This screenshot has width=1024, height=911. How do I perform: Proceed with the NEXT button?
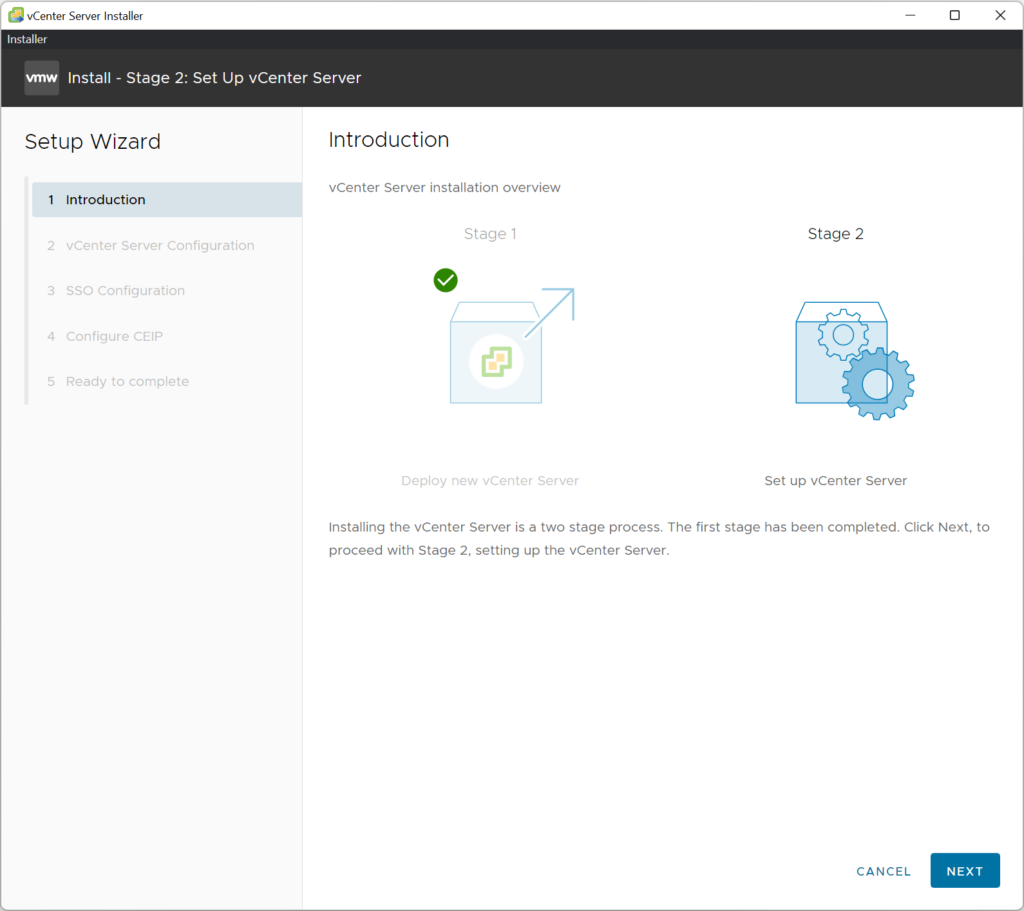(965, 871)
